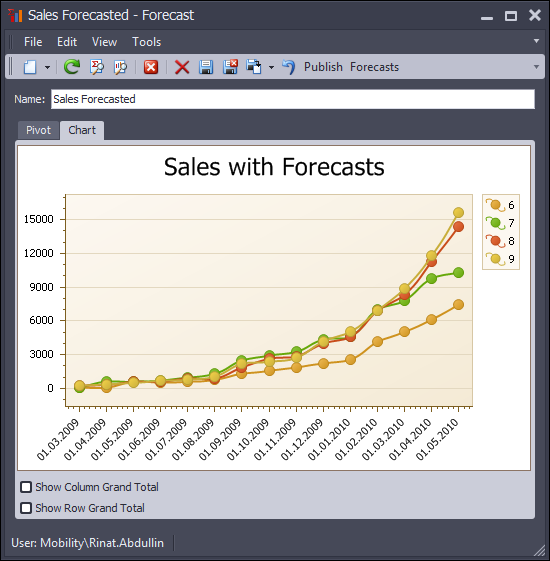Switch to the Pivot tab
The height and width of the screenshot is (561, 550).
(38, 130)
